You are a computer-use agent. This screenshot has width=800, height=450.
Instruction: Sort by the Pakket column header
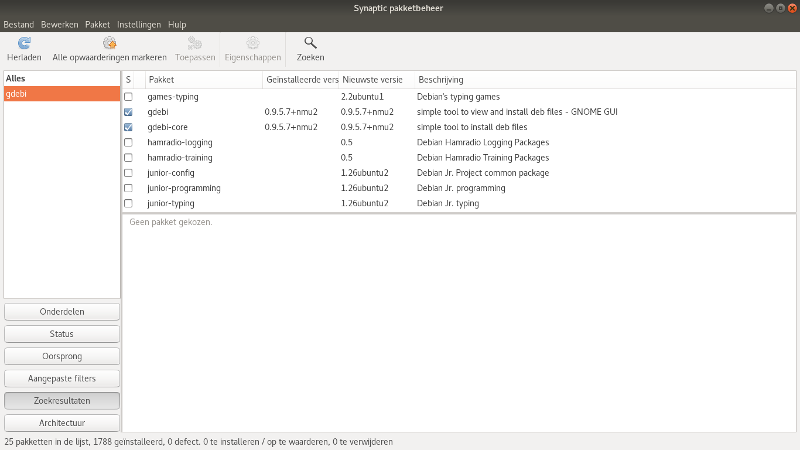coord(204,80)
